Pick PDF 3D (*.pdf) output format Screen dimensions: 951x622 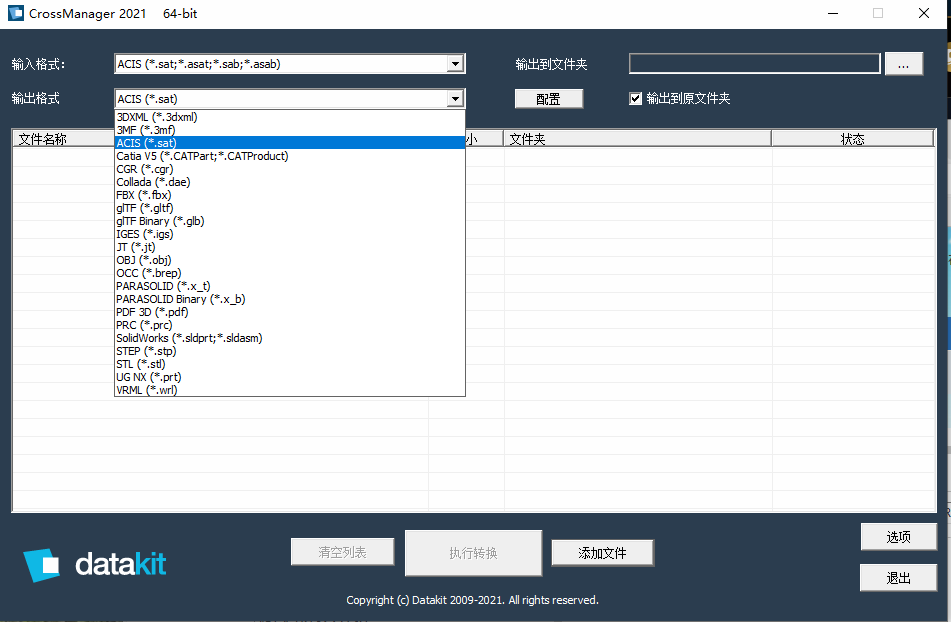tap(290, 312)
